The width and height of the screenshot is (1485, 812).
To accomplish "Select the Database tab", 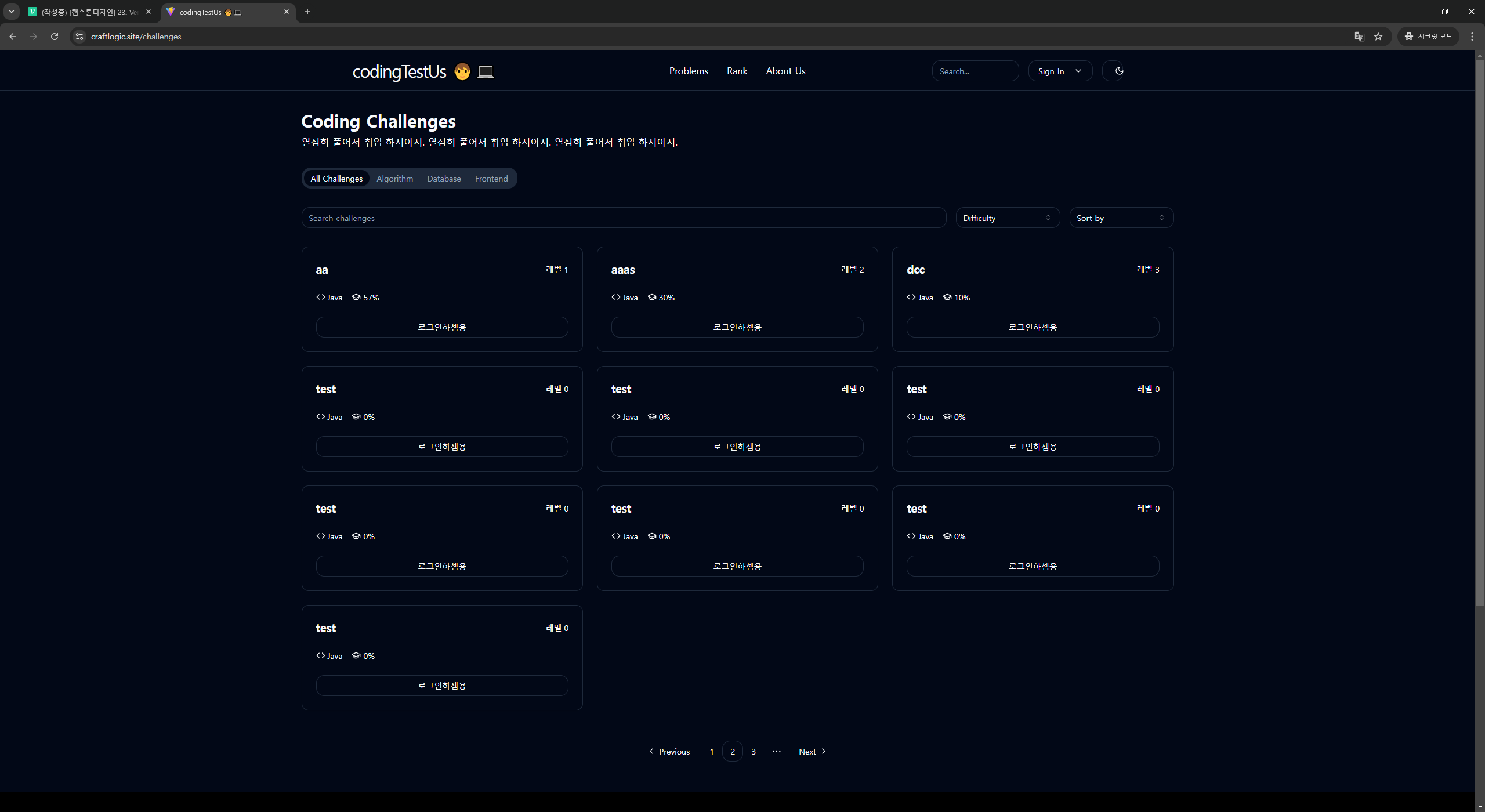I will [444, 179].
